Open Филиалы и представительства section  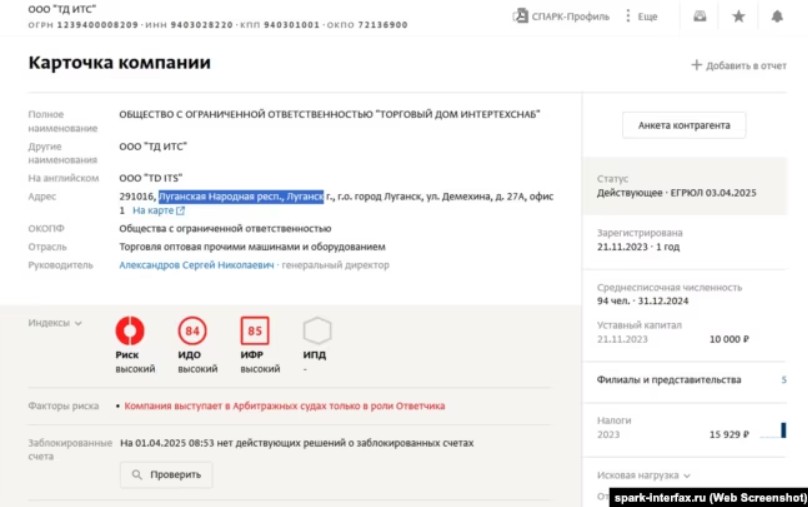pyautogui.click(x=669, y=380)
